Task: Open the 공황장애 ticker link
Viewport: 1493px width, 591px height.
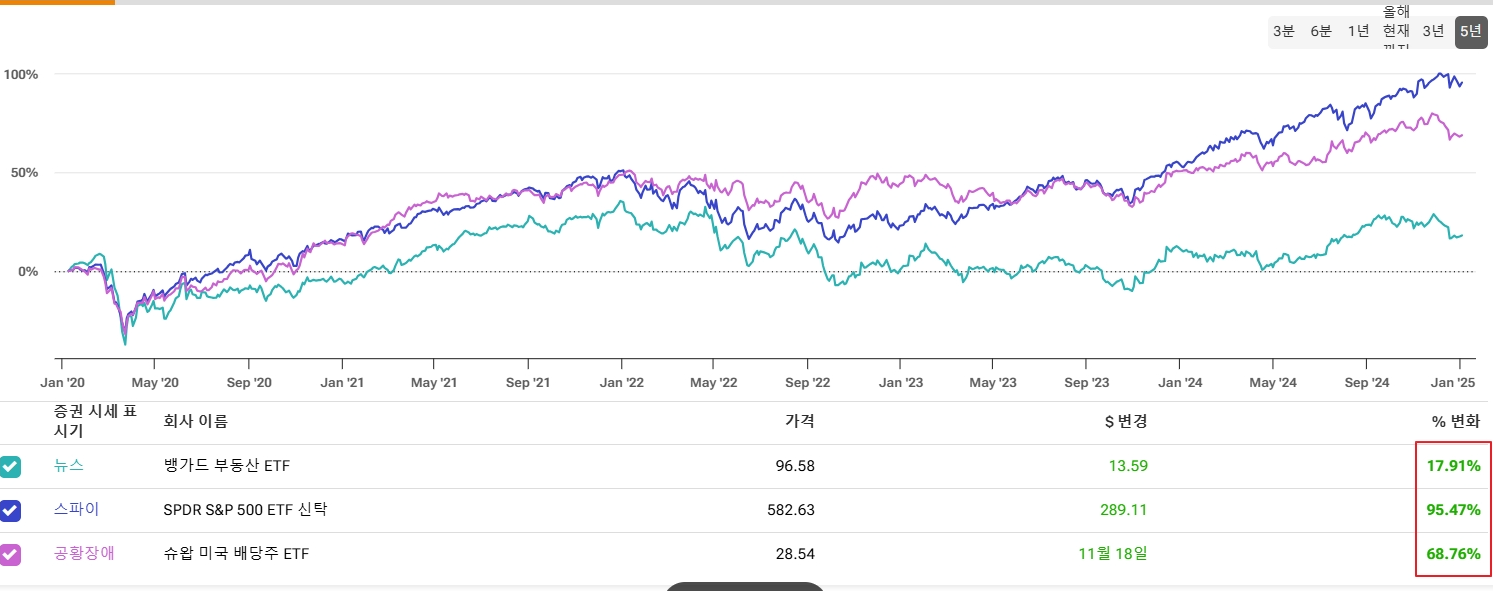Action: pos(84,553)
